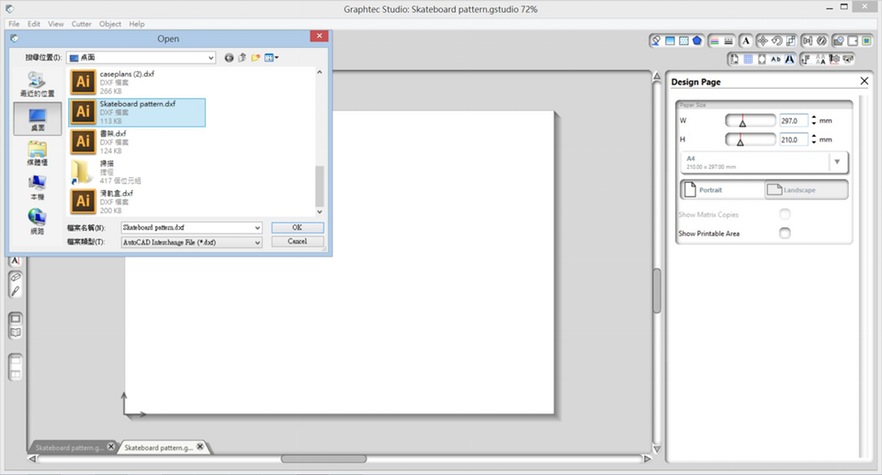Select the caseplans (2).dxf file

coord(137,82)
